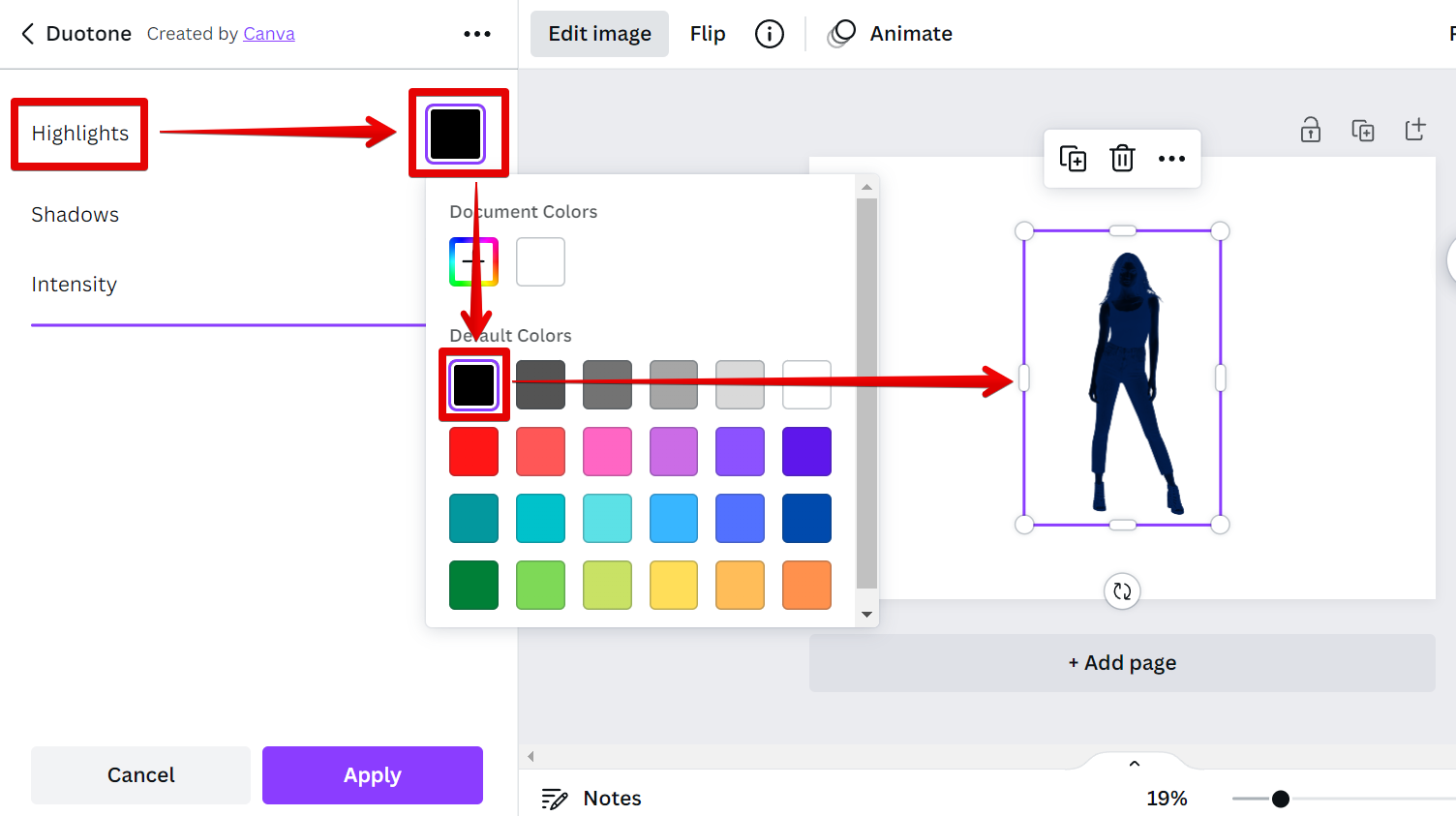Screen dimensions: 1456x816
Task: Click the duplicate icon in floating toolbar
Action: click(x=1073, y=159)
